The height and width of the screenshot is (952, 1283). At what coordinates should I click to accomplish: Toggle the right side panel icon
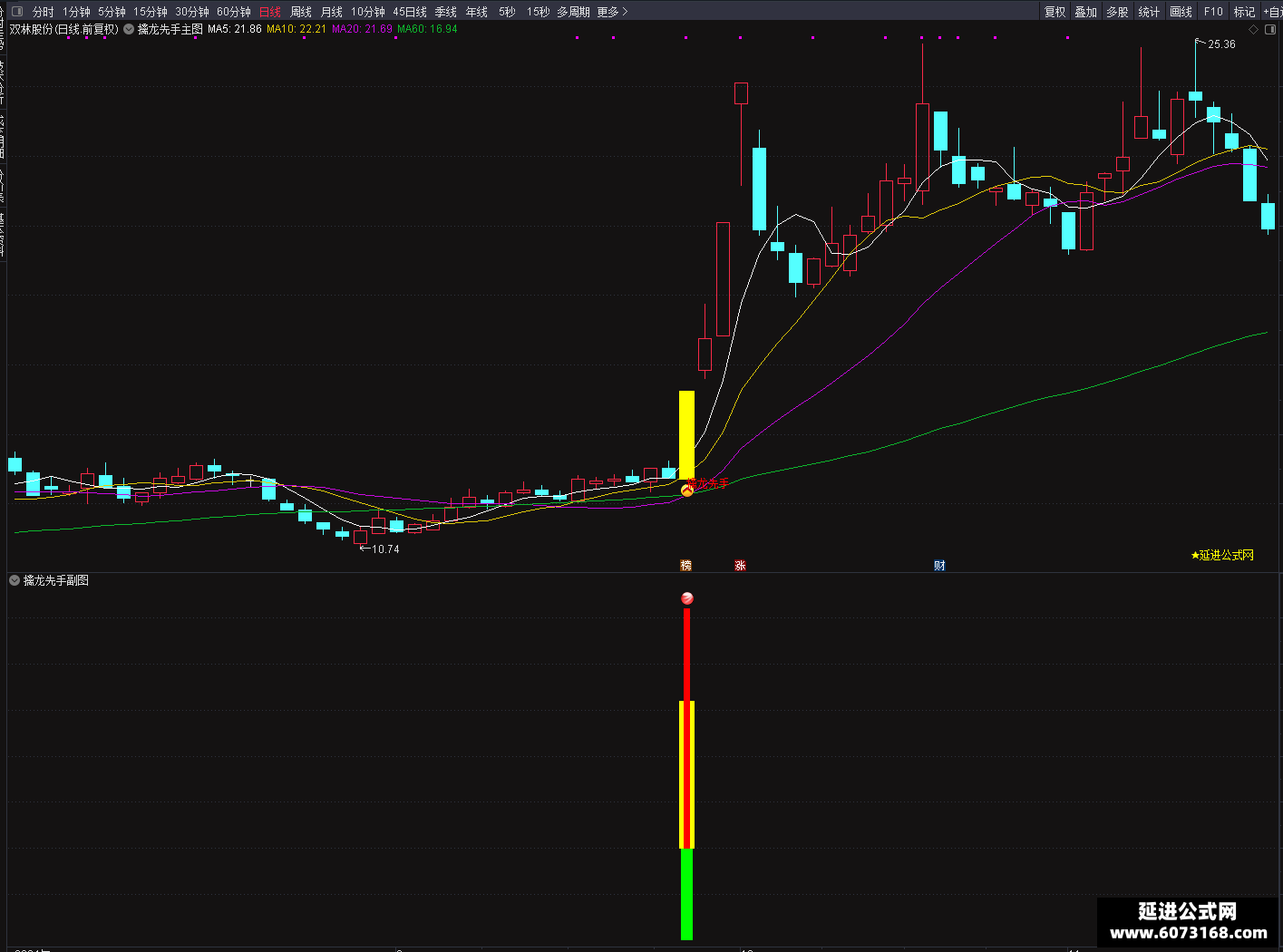pyautogui.click(x=1270, y=29)
